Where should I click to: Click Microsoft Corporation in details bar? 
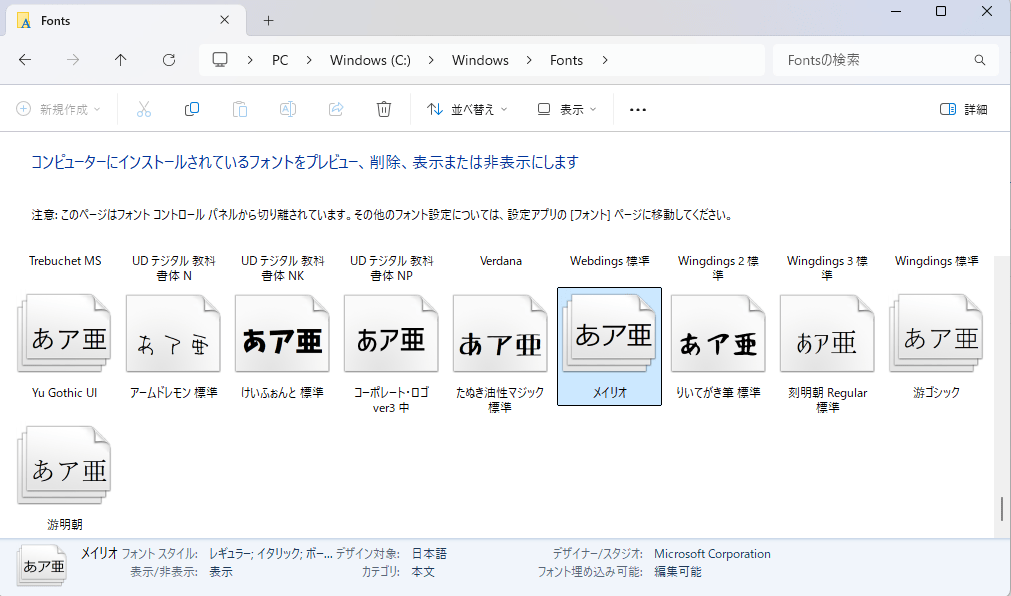click(712, 553)
